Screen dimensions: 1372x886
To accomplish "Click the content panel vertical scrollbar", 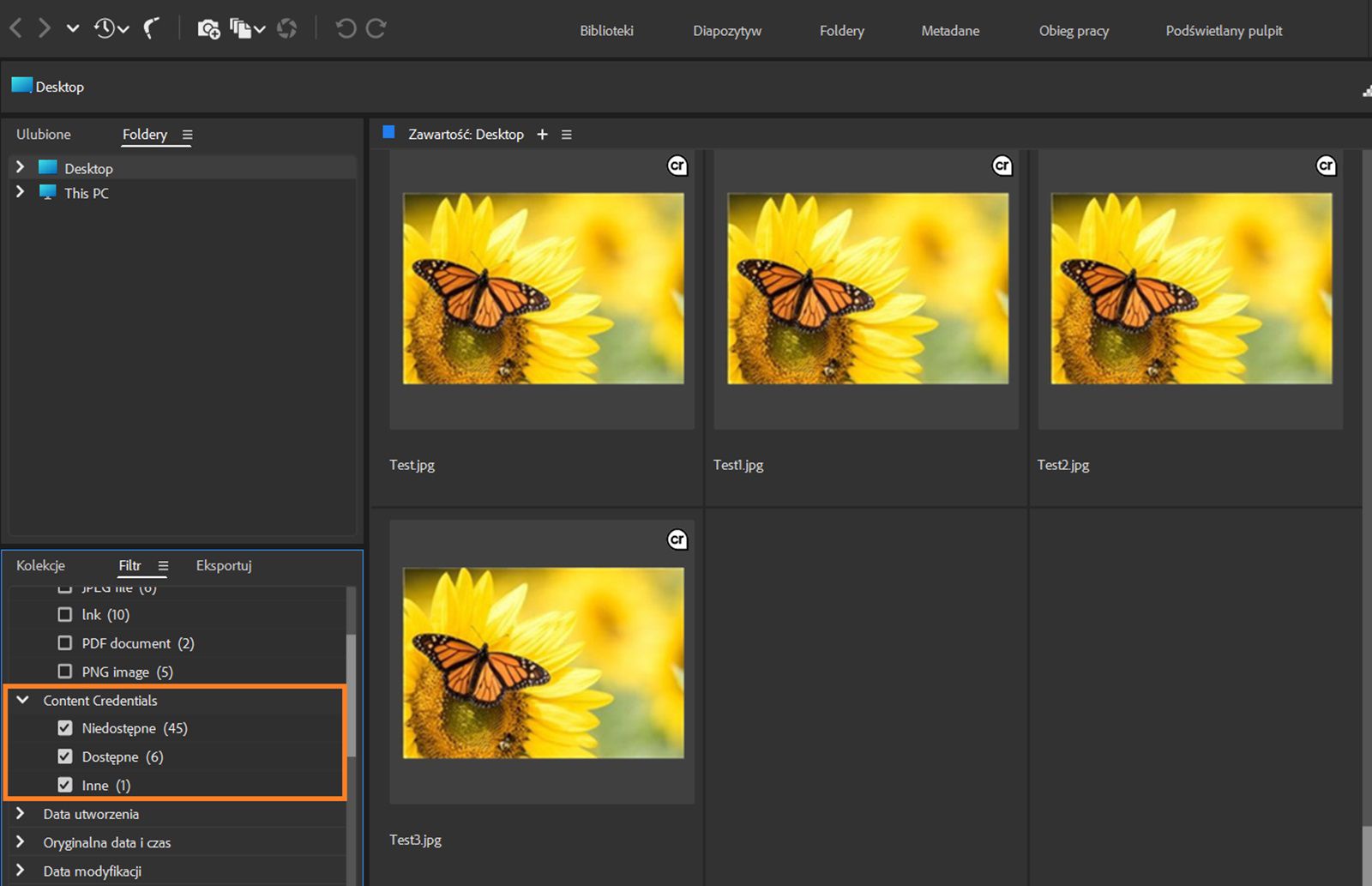I will coord(1367,855).
